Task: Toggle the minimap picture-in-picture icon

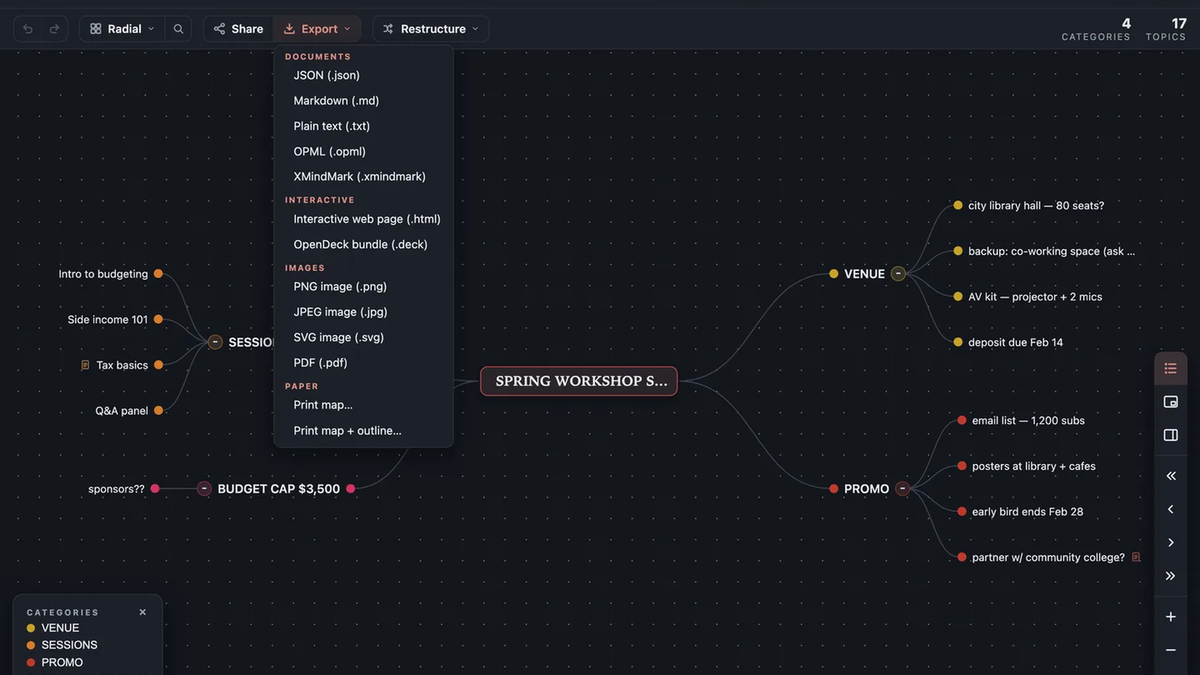Action: pyautogui.click(x=1171, y=402)
